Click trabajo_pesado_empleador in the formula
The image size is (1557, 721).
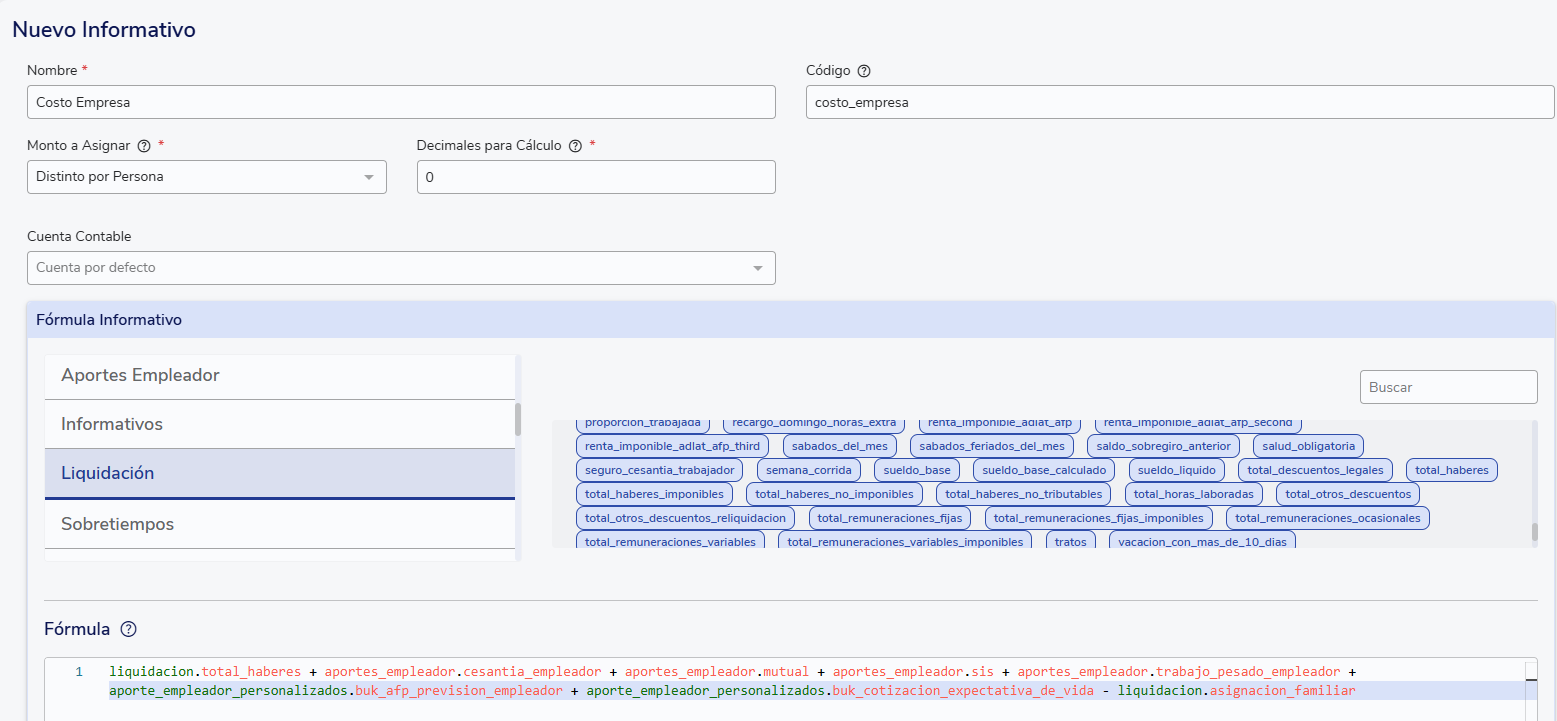[1248, 672]
